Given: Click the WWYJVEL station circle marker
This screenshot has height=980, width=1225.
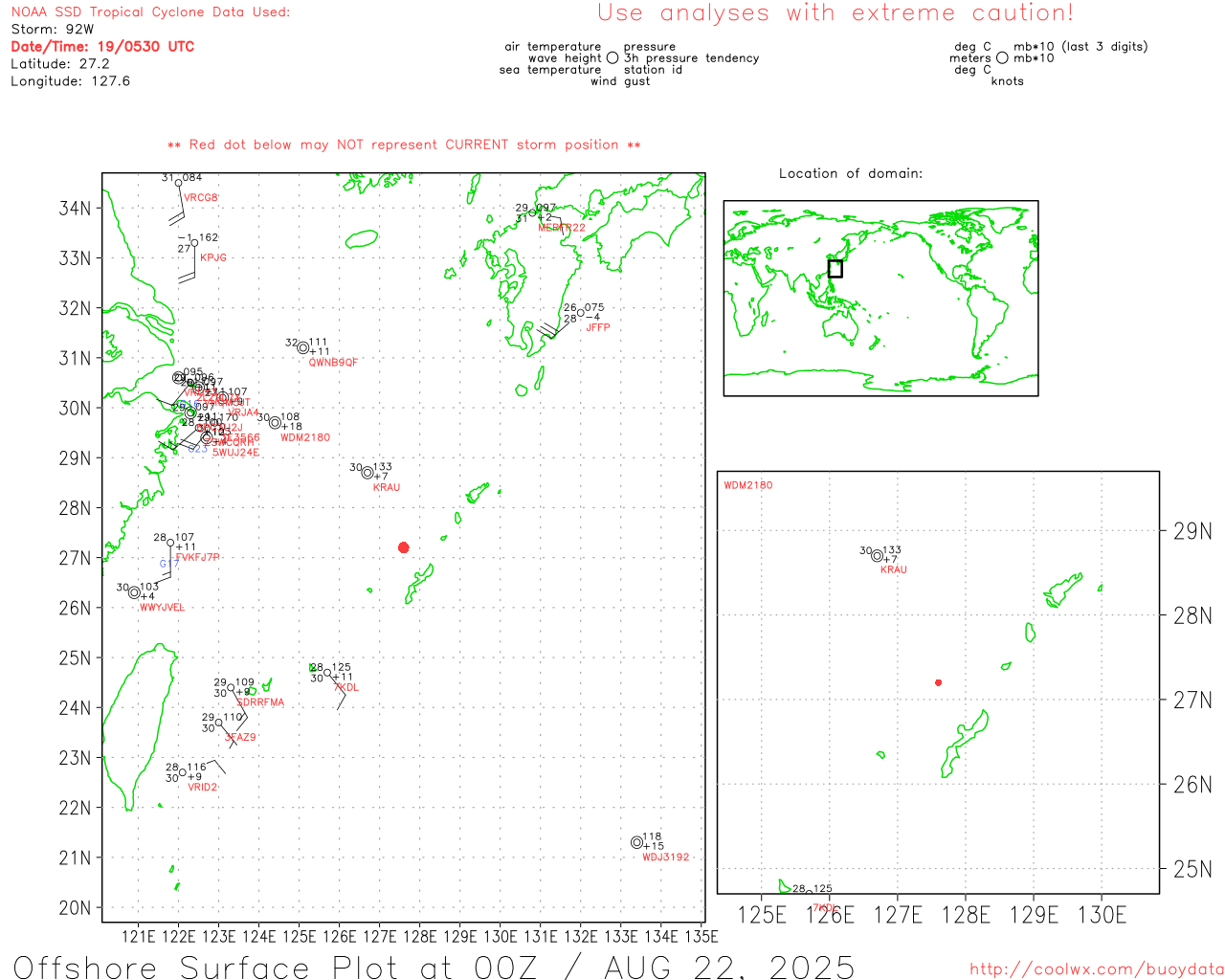Looking at the screenshot, I should 134,593.
